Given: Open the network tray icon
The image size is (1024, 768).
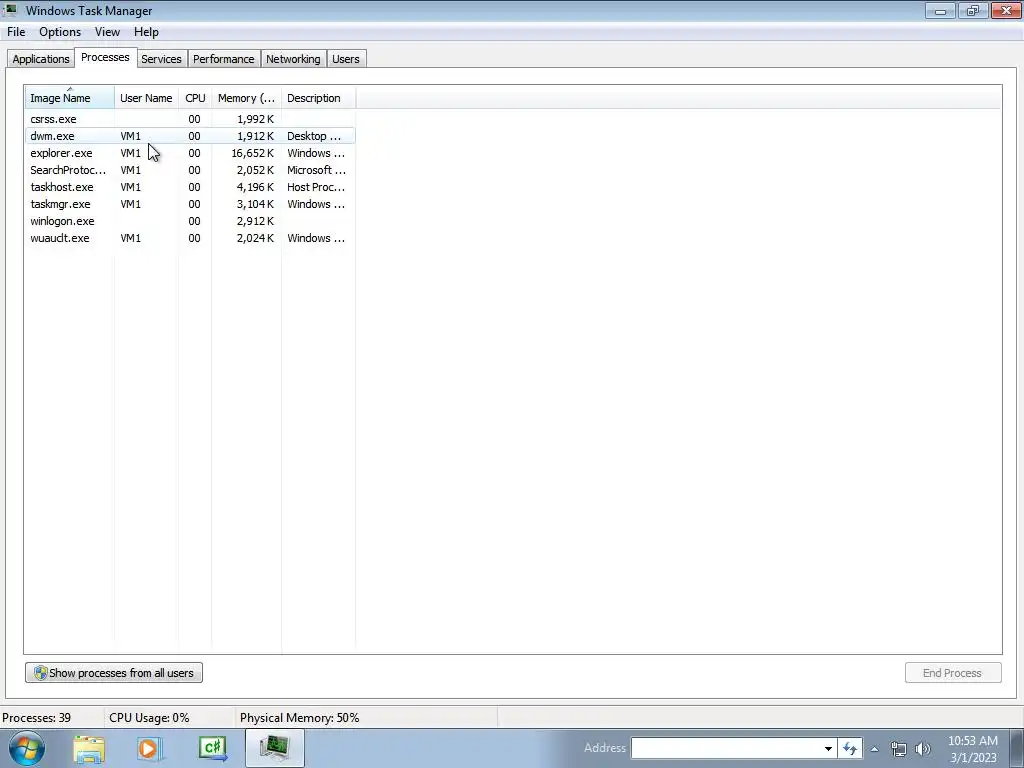Looking at the screenshot, I should coord(899,749).
